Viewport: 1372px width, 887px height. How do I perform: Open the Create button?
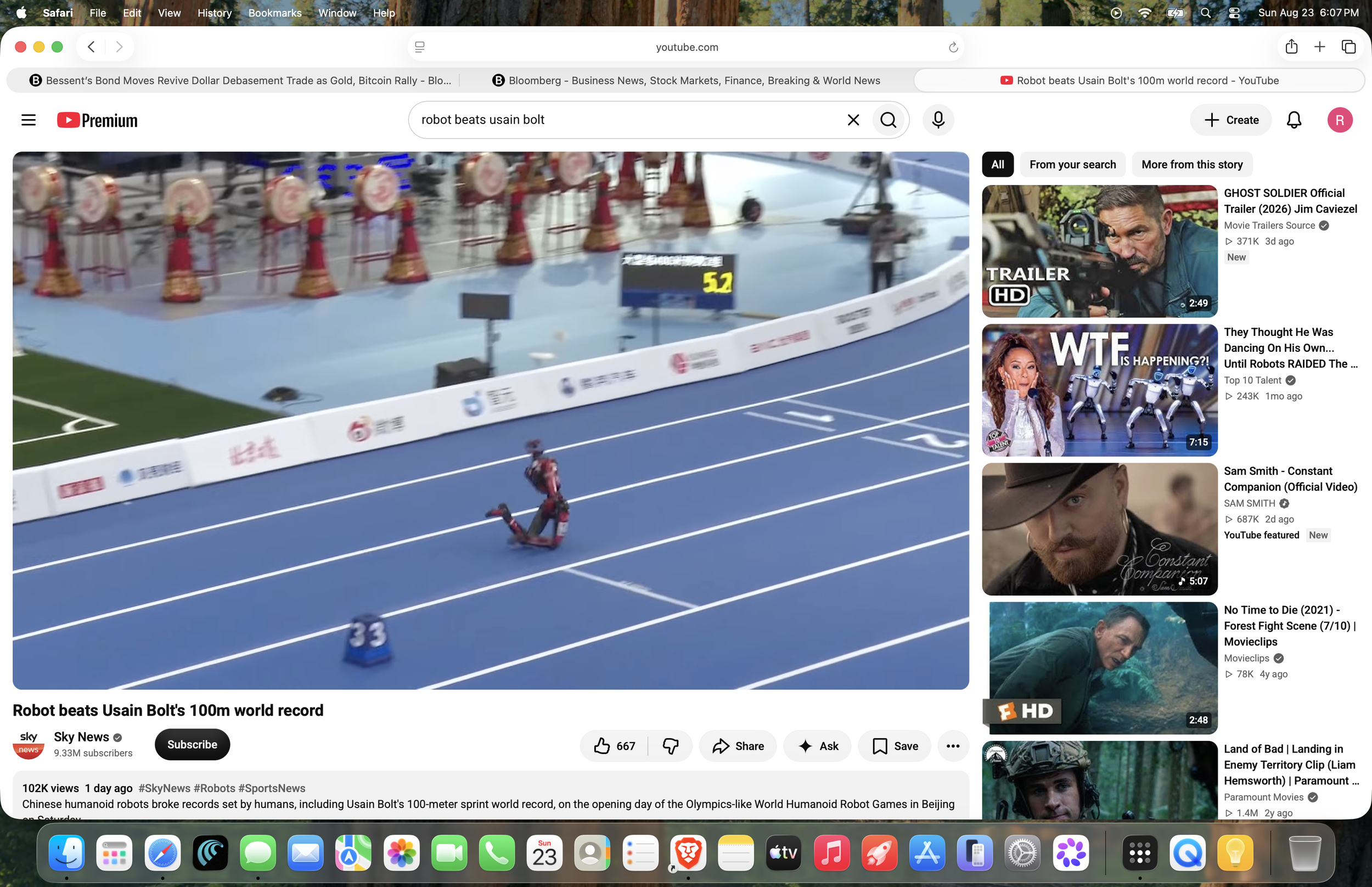click(x=1231, y=120)
